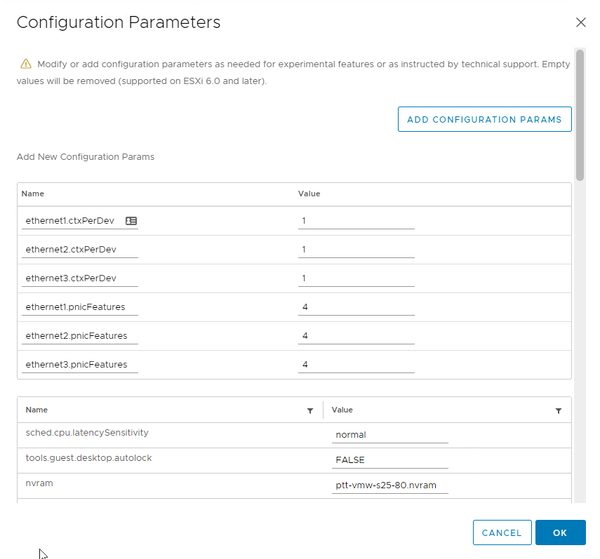Click the ethernet2.pnicFeatures name field

coord(80,336)
